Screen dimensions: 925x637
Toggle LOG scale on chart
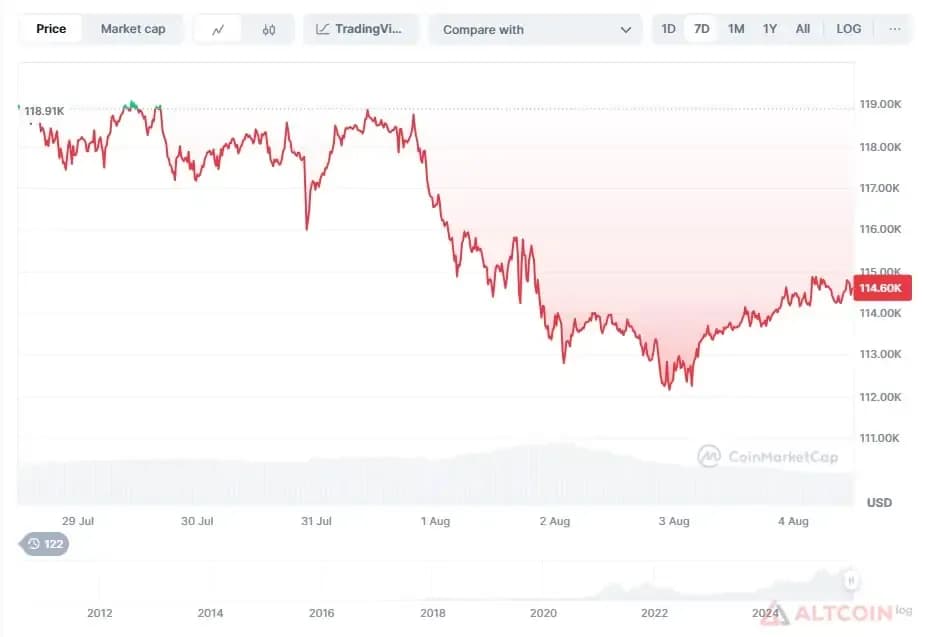click(x=848, y=29)
